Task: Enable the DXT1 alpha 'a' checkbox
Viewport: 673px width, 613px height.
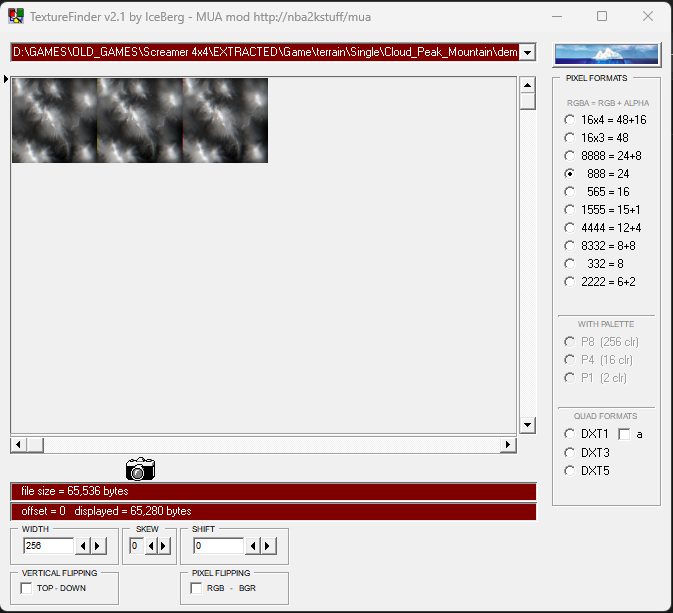Action: coord(624,434)
